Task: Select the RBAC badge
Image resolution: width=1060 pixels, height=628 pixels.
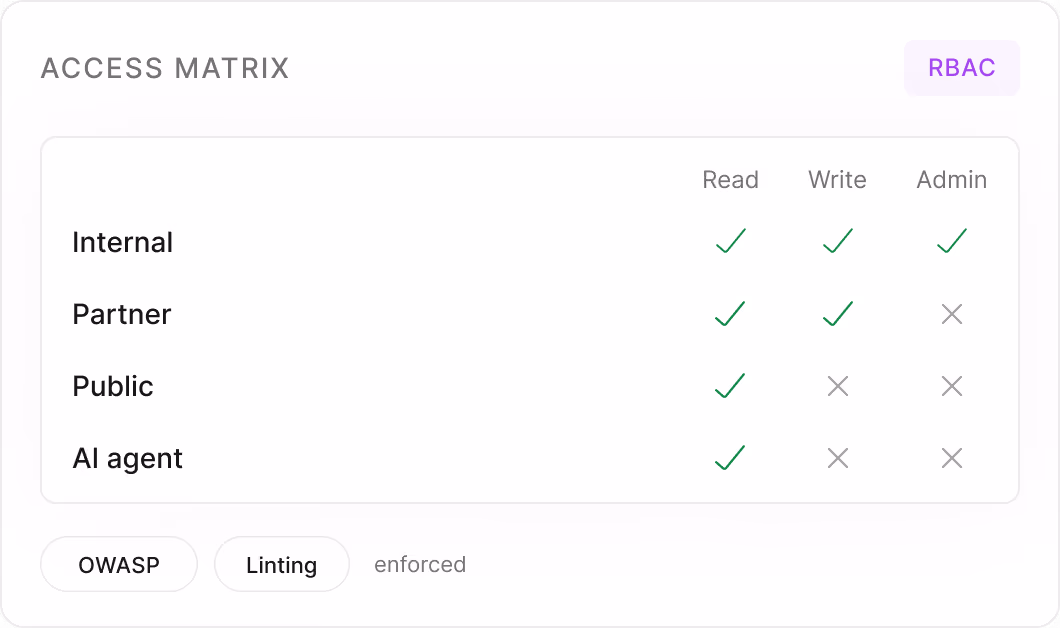Action: point(961,68)
